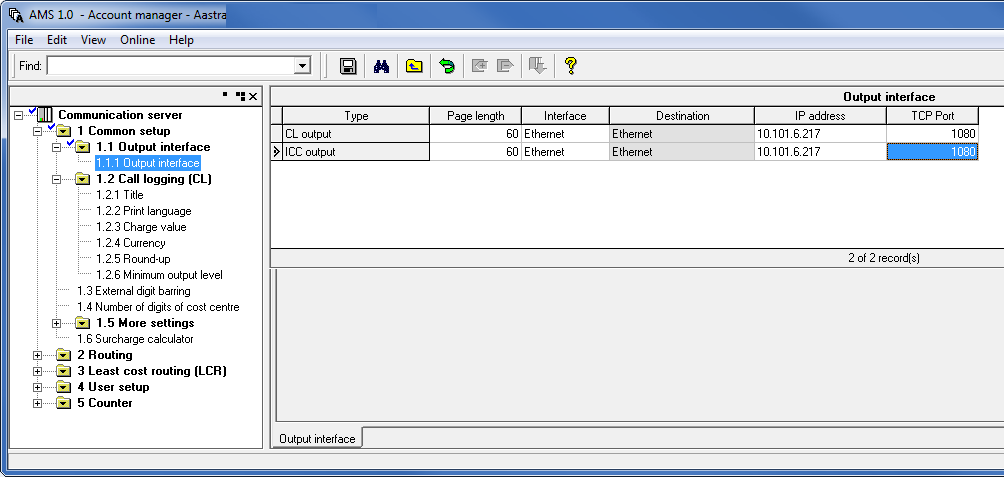The image size is (1004, 477).
Task: Click inside the Find text field
Action: click(170, 66)
